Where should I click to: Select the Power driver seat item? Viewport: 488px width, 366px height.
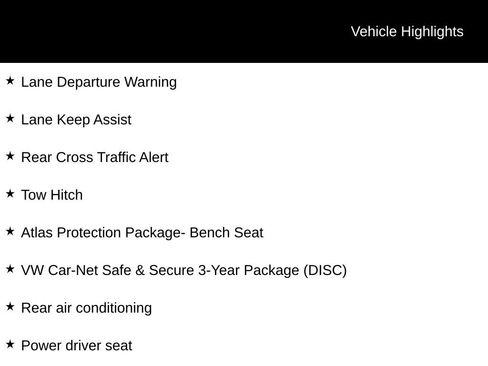[76, 346]
